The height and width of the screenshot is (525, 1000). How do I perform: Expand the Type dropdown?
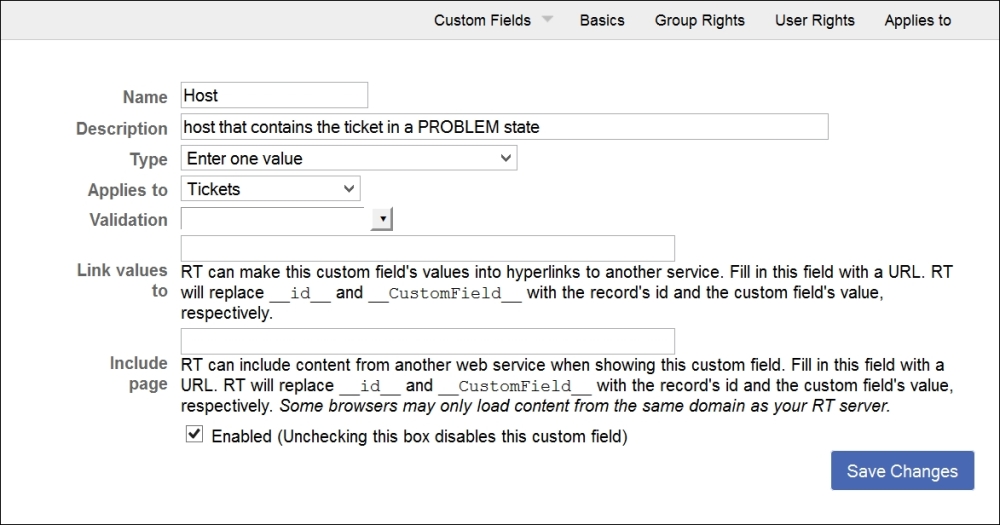coord(349,158)
